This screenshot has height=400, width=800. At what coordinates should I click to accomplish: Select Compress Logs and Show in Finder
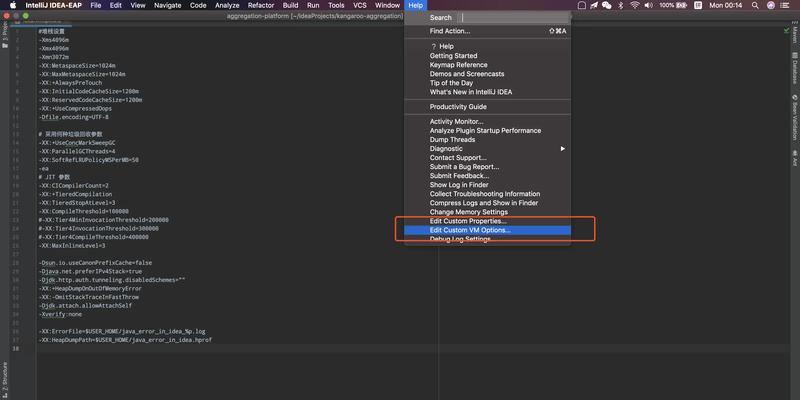tap(487, 203)
